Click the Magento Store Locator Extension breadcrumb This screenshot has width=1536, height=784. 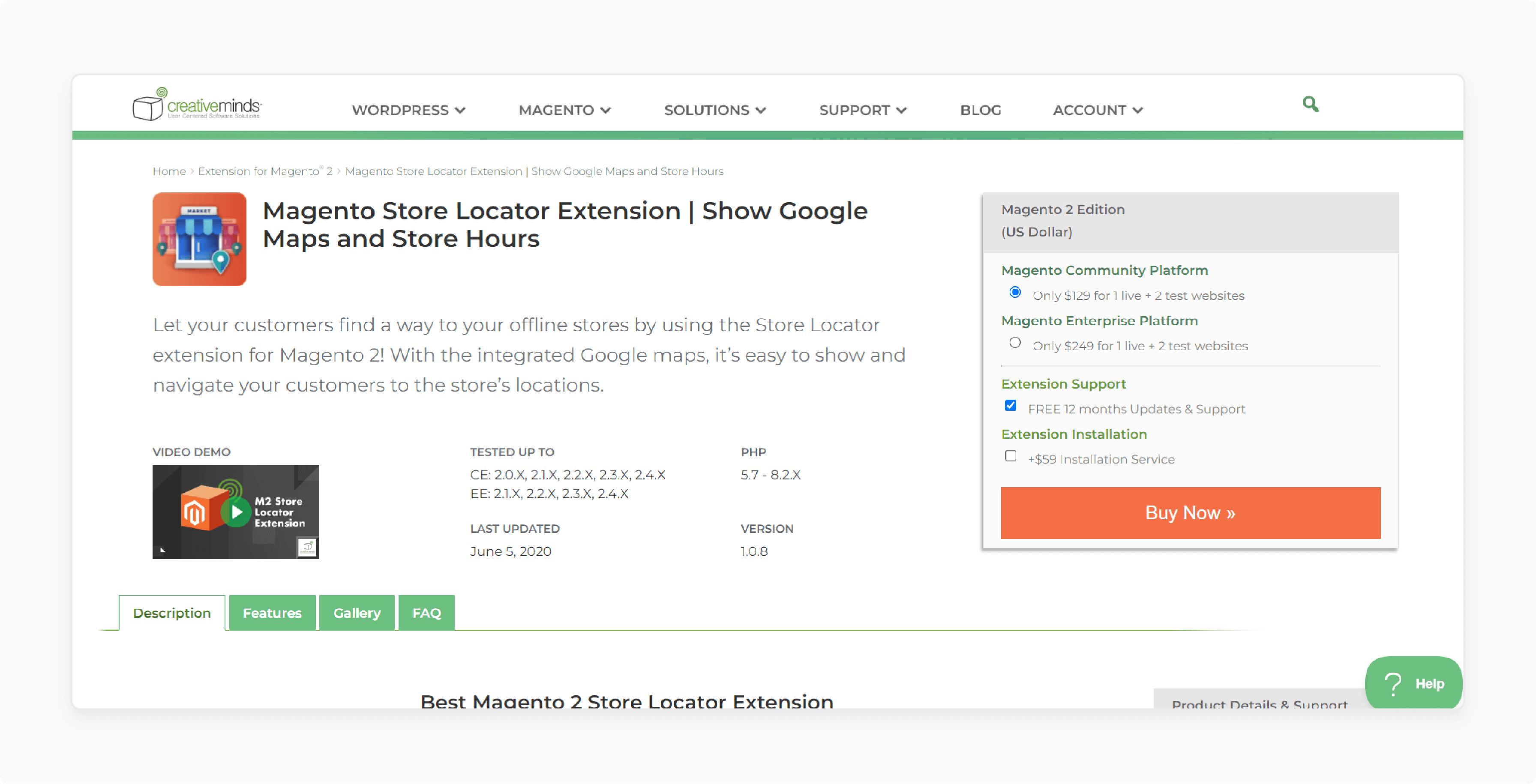coord(534,172)
